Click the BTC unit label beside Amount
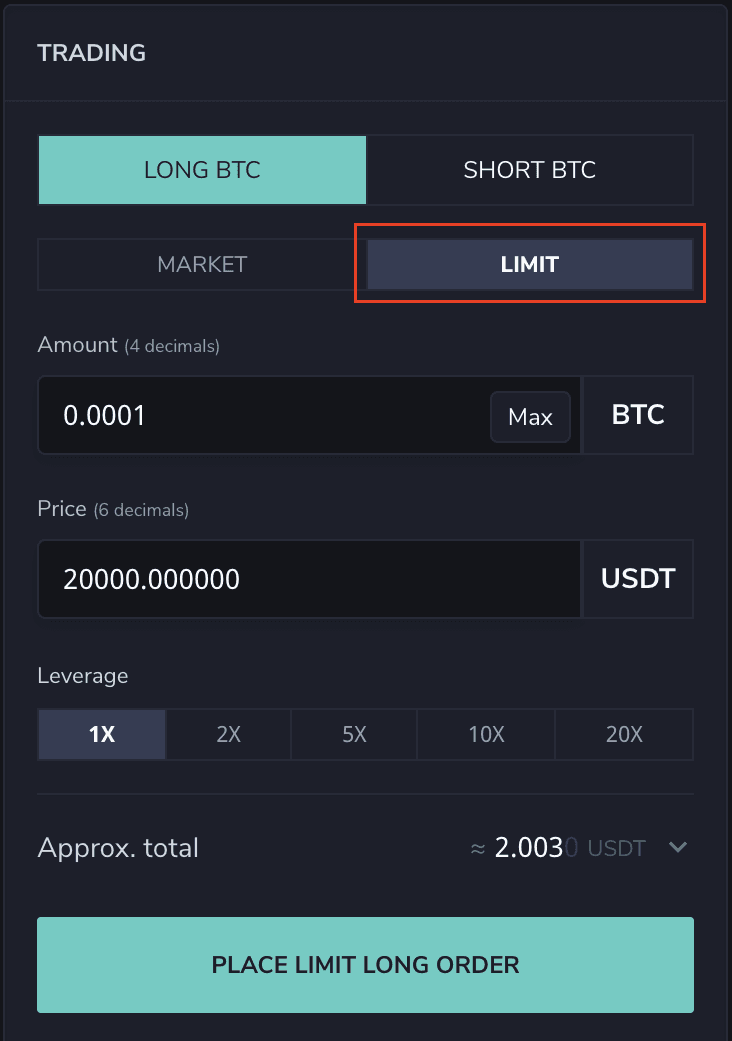Viewport: 732px width, 1041px height. pyautogui.click(x=638, y=415)
